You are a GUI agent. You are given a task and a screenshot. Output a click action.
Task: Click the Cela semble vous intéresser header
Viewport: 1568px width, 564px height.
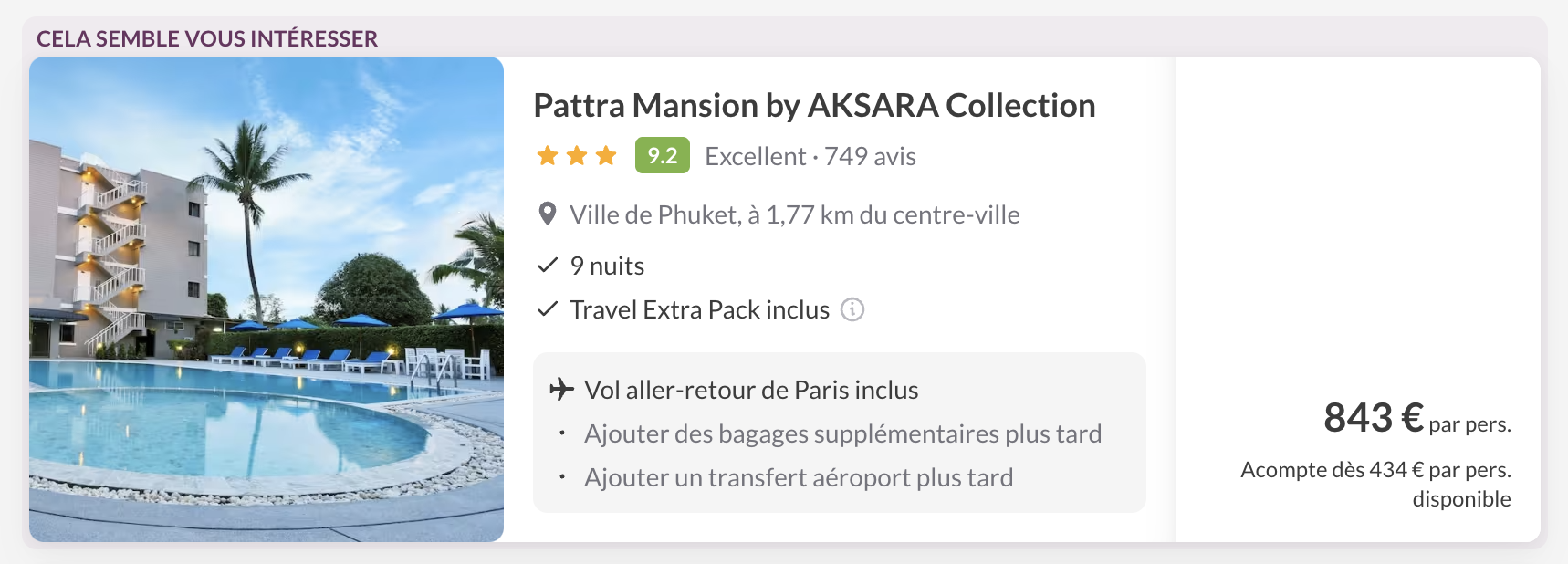tap(207, 39)
